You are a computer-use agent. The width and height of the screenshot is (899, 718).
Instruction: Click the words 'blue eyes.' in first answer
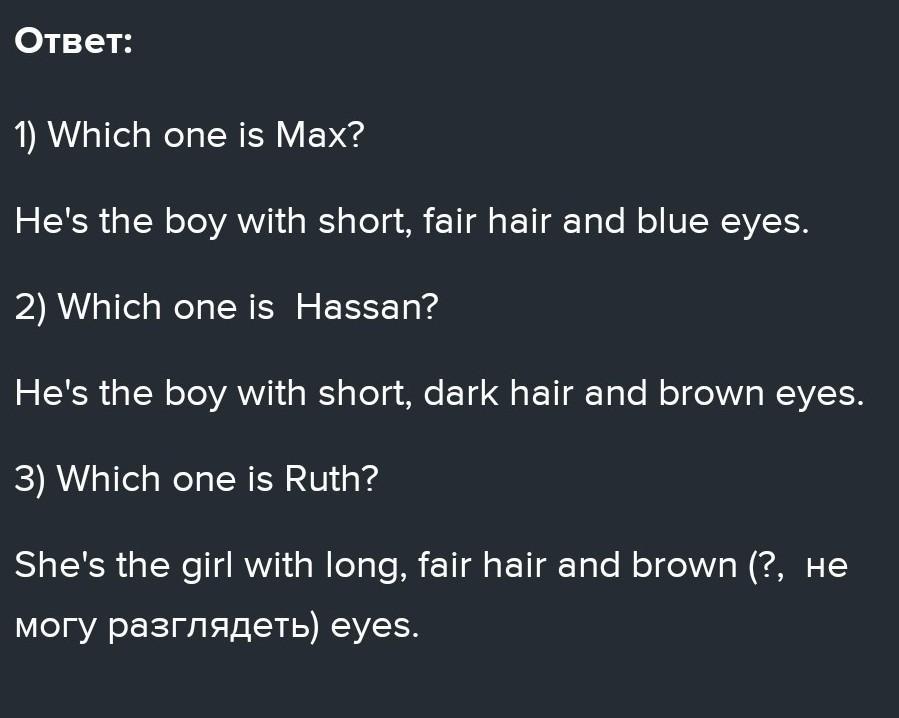[x=722, y=222]
